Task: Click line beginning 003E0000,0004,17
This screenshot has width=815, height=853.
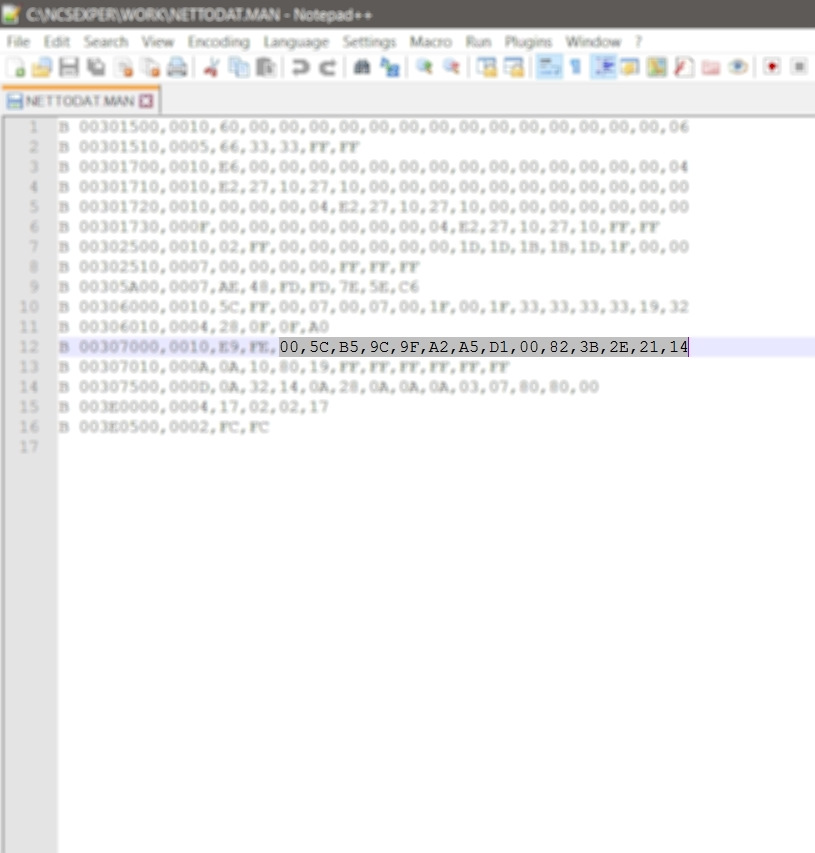Action: click(x=194, y=407)
